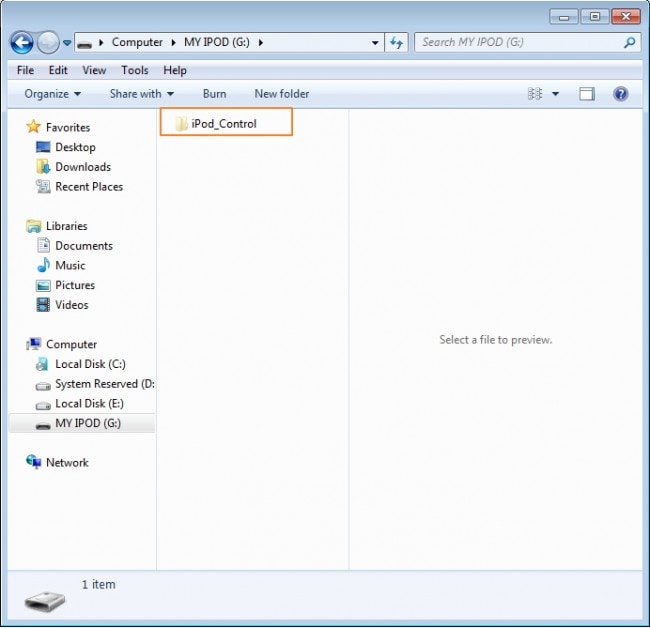Click the System Reserved drive icon
Screen dimensions: 650x628
tap(43, 386)
